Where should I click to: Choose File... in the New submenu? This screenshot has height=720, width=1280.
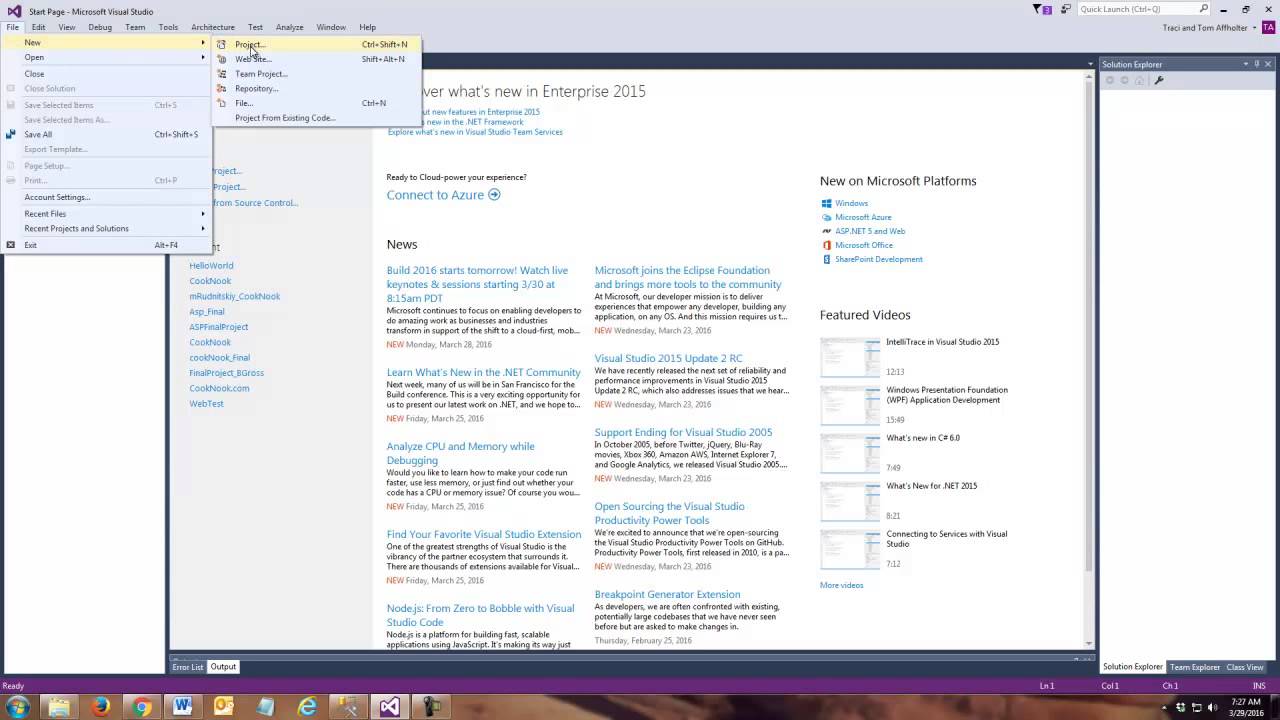(x=316, y=103)
